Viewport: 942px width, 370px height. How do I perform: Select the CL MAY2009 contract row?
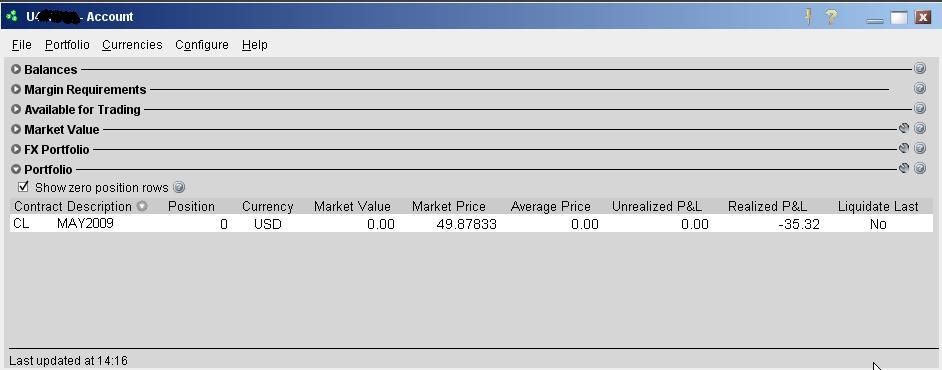pos(471,224)
